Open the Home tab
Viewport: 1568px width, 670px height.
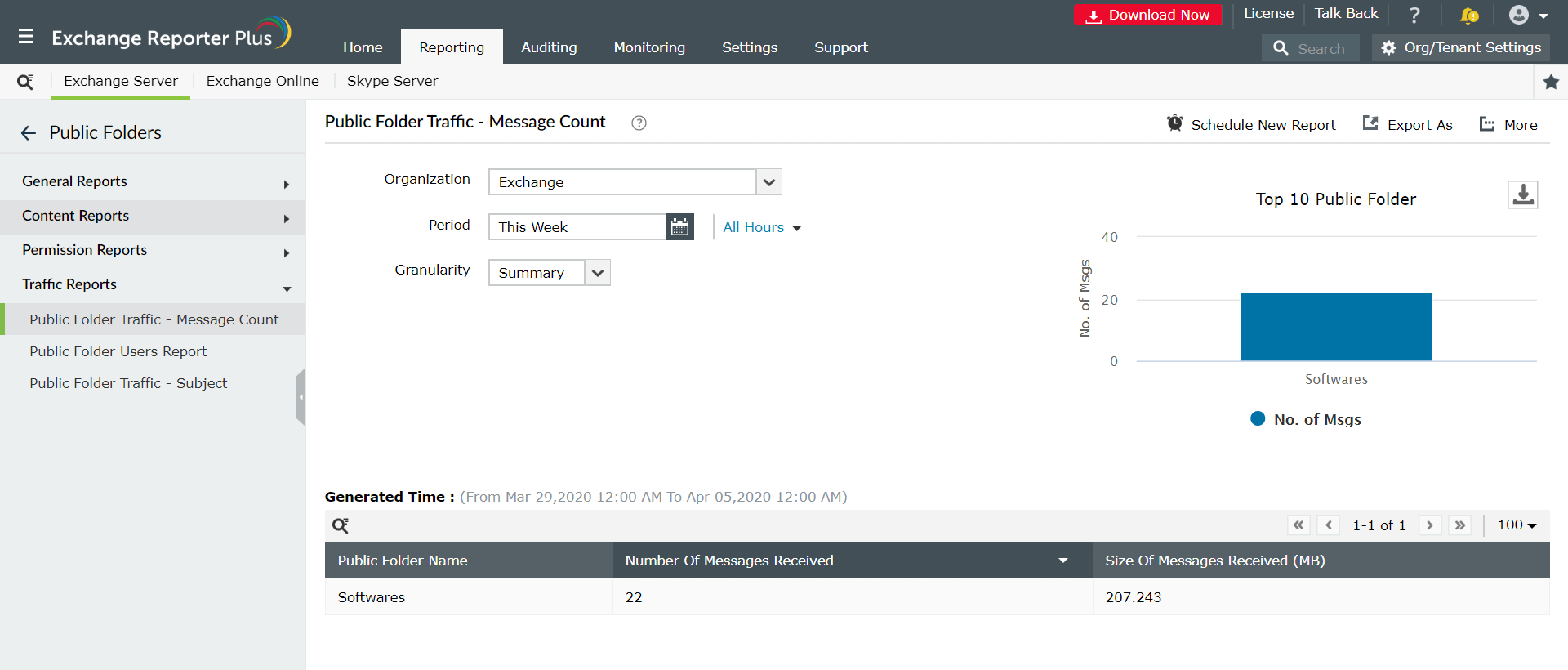pyautogui.click(x=363, y=47)
